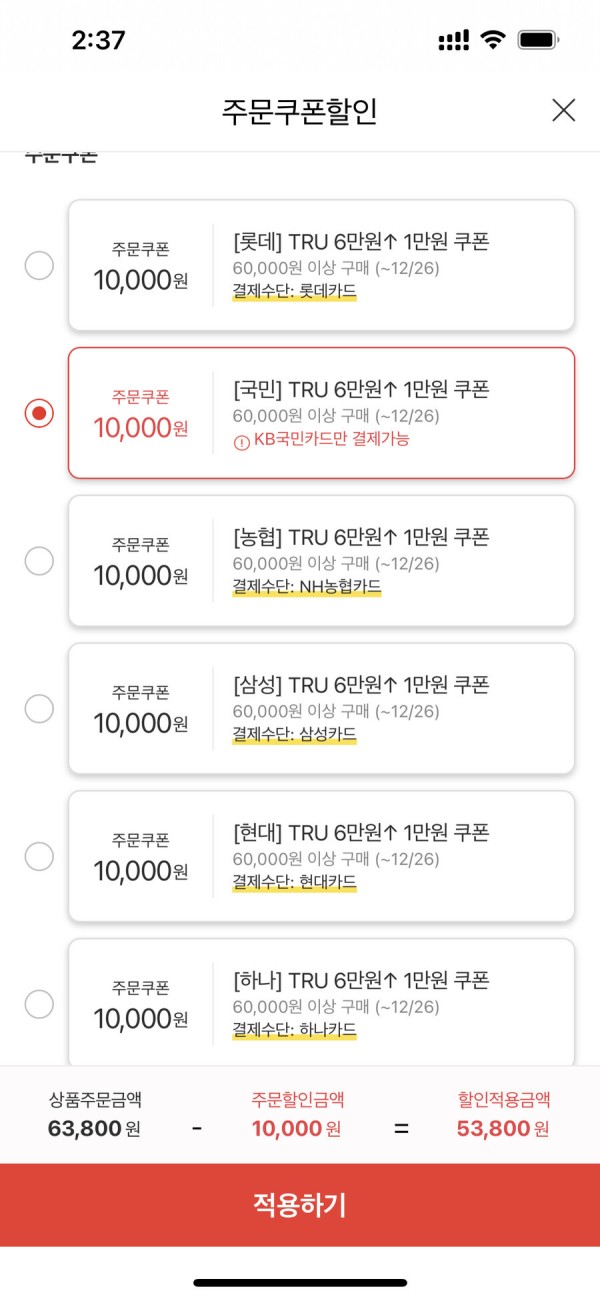Tap the Wi-Fi icon in status bar

tap(493, 40)
